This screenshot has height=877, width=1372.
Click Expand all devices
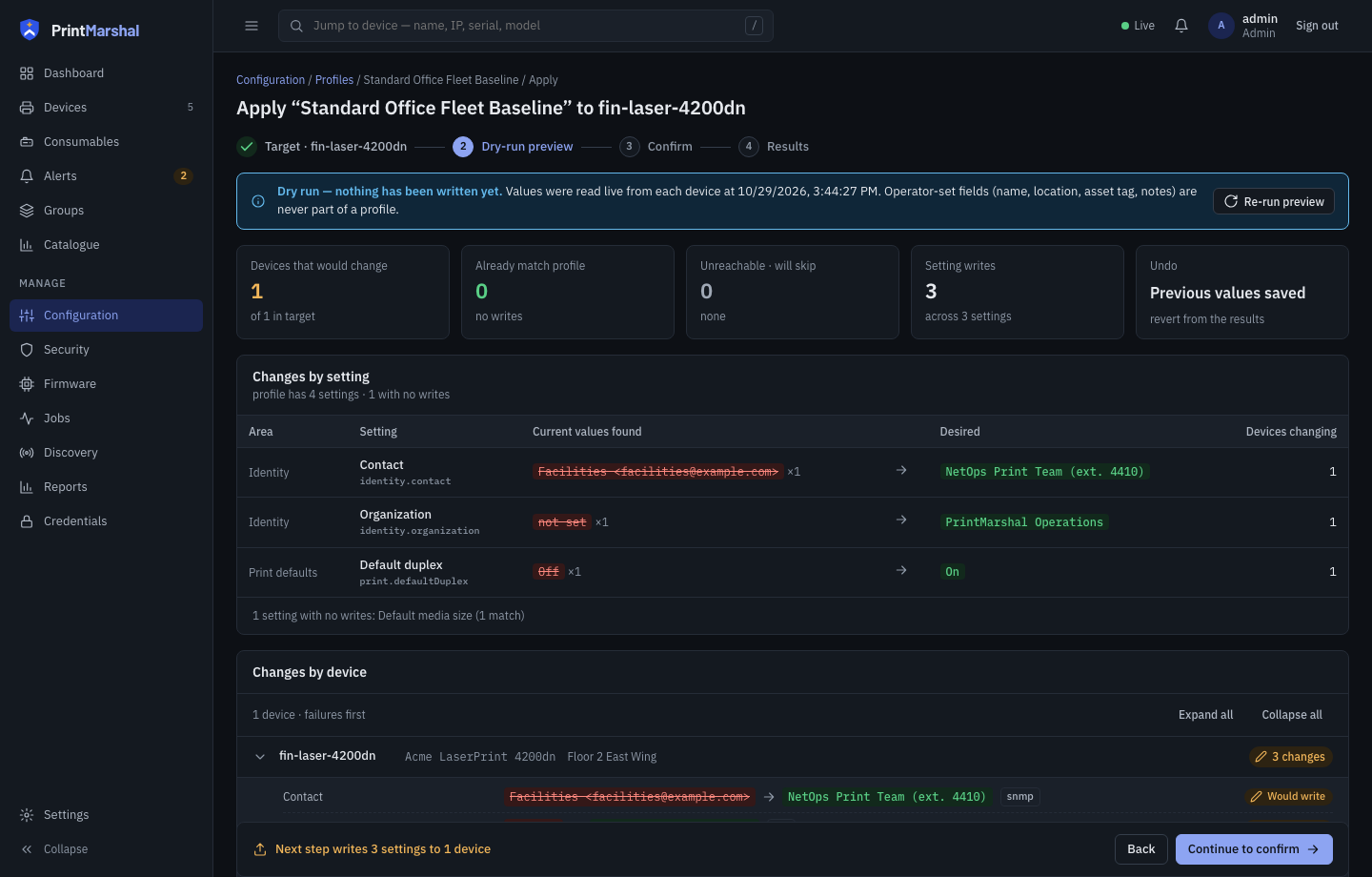click(x=1205, y=715)
